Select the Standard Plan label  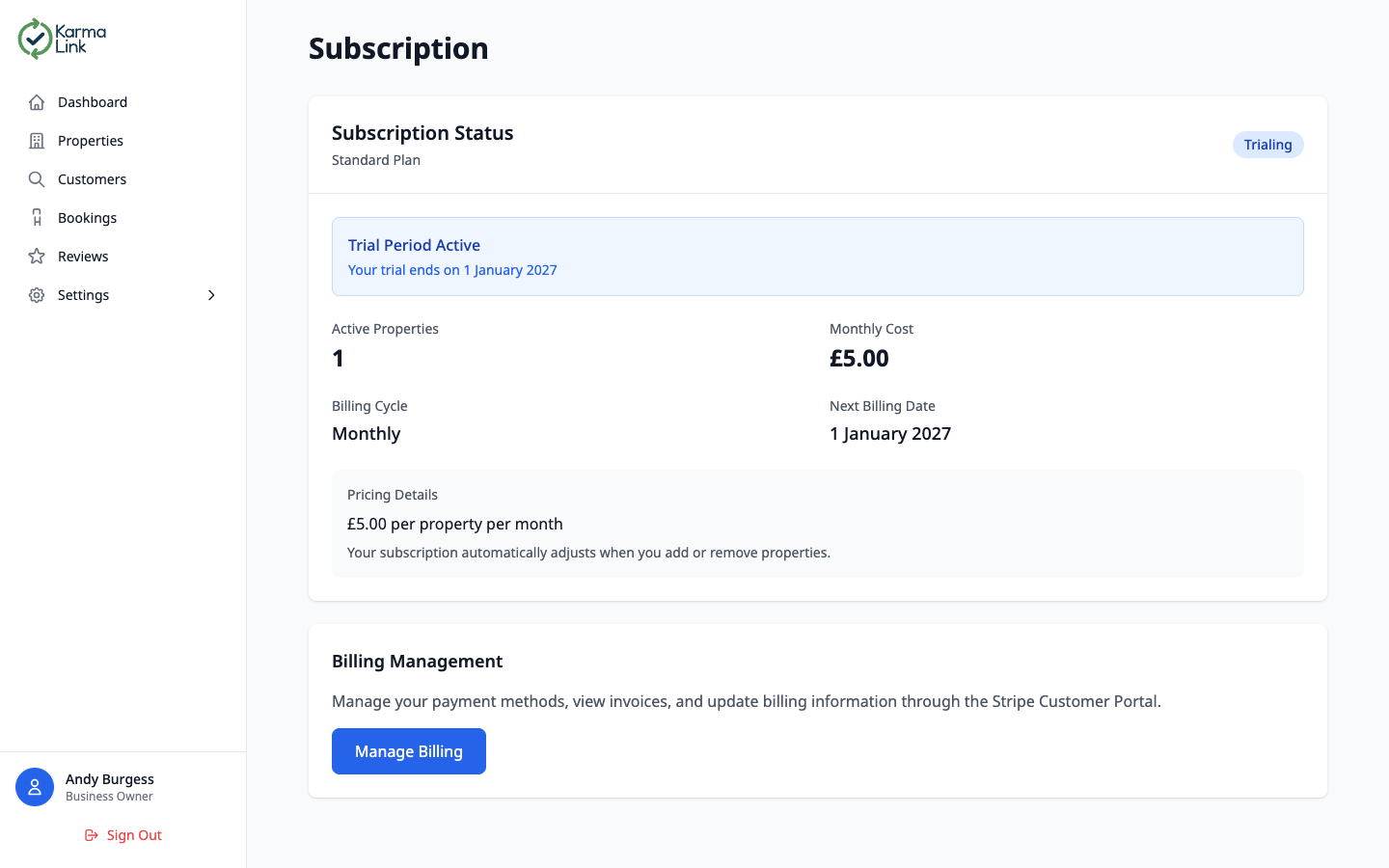pos(375,159)
